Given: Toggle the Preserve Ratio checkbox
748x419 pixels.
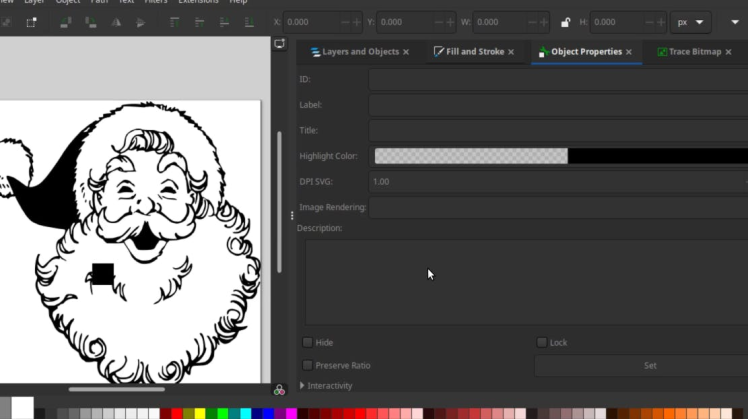Looking at the screenshot, I should (308, 365).
